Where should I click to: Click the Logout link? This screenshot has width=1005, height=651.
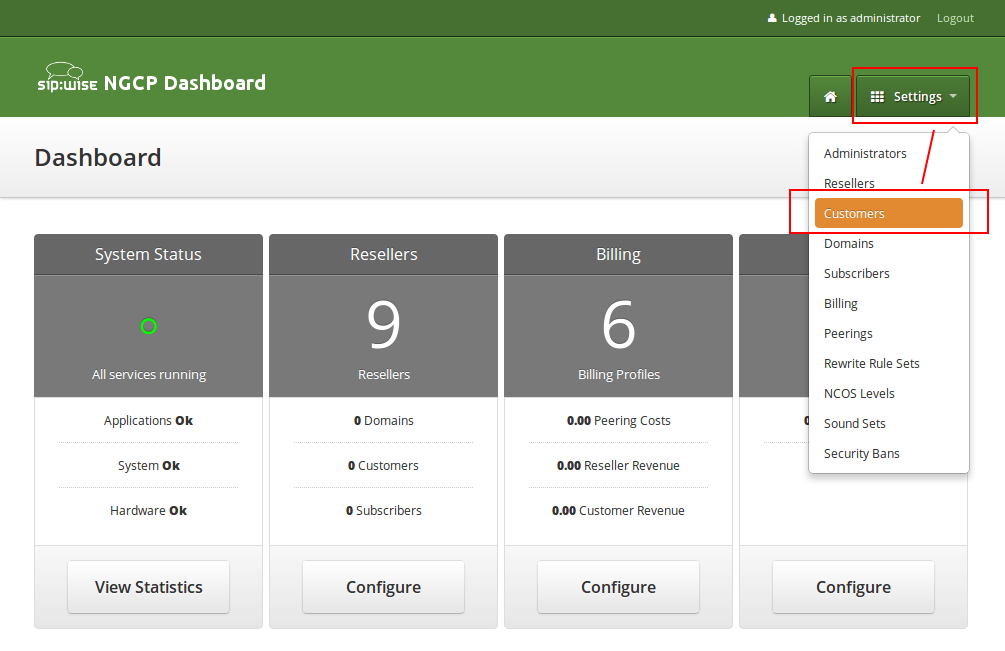click(x=955, y=17)
